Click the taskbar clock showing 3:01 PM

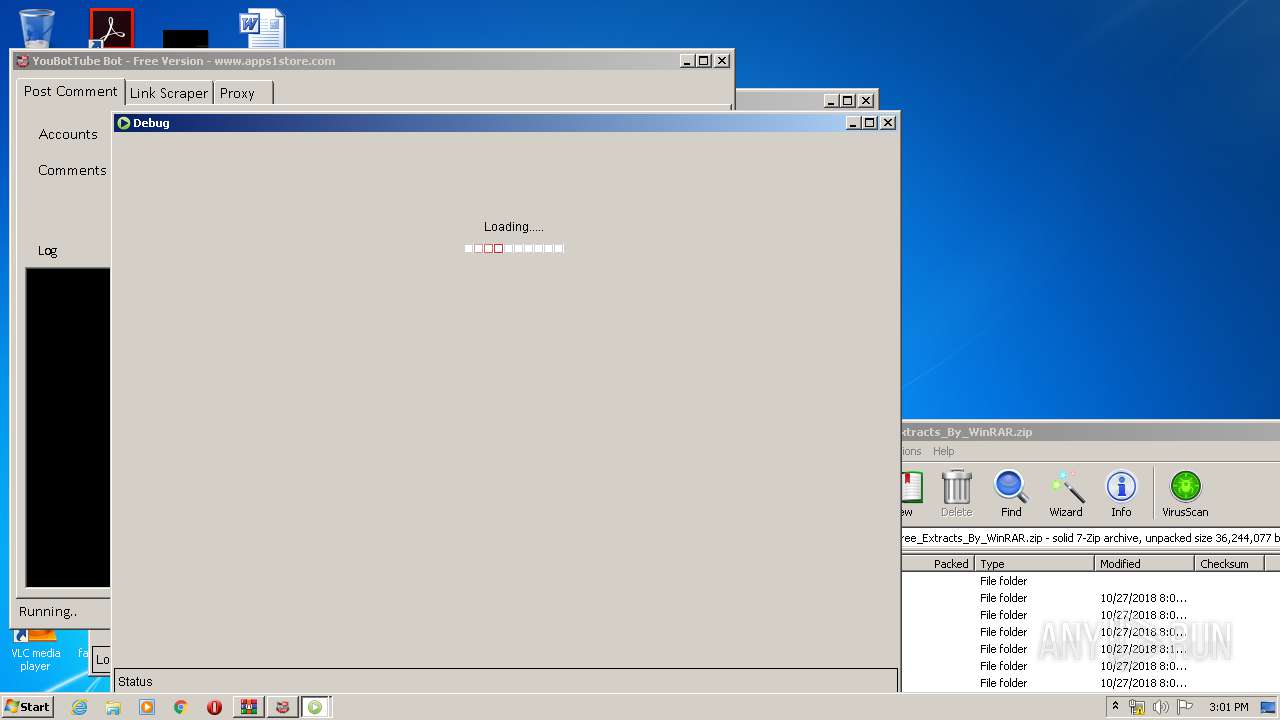[1228, 707]
